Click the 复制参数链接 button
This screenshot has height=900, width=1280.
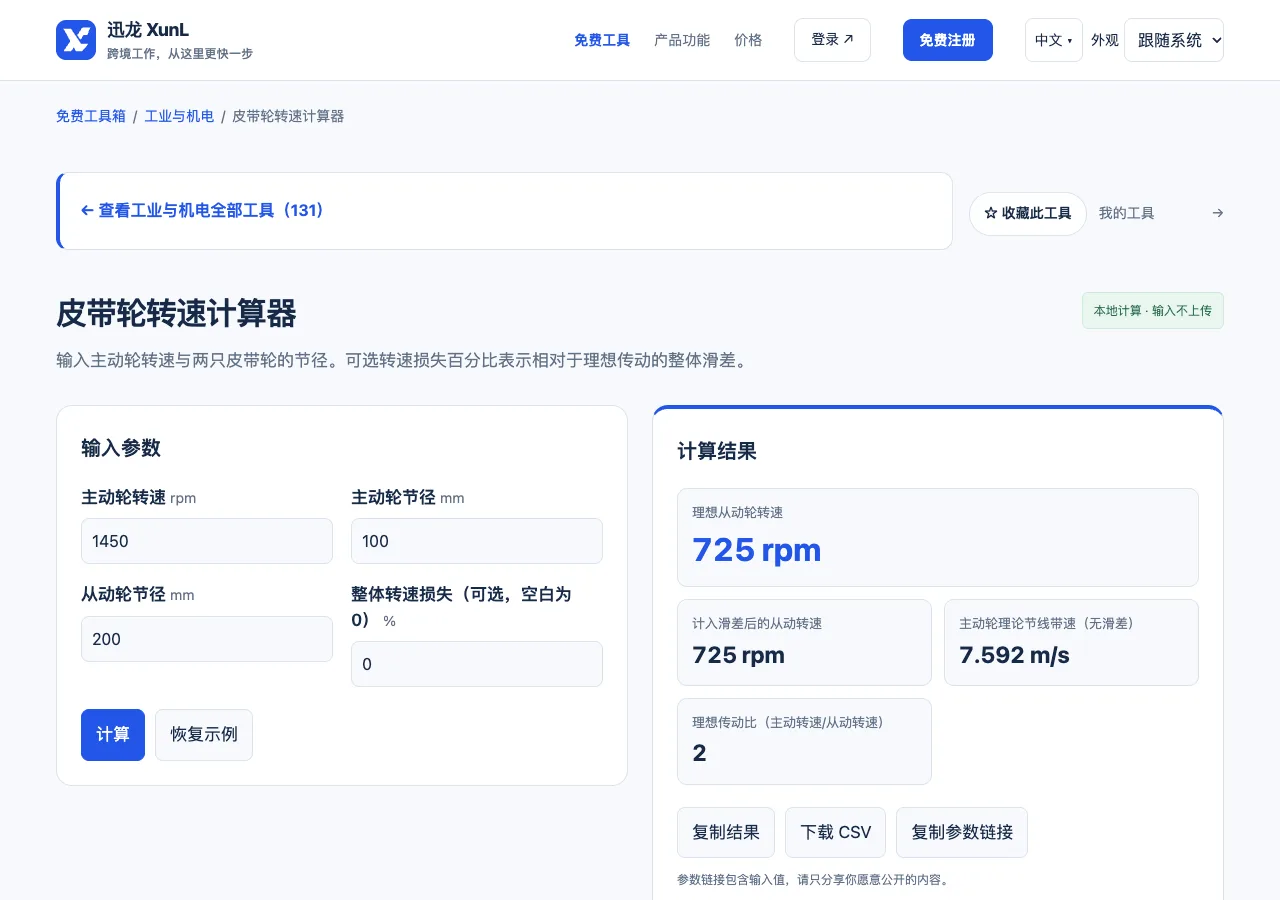962,832
